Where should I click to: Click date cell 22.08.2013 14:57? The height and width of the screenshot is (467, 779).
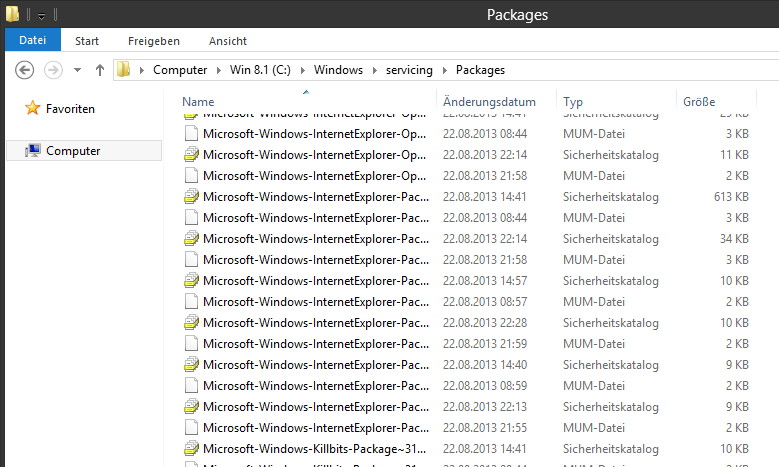point(485,281)
